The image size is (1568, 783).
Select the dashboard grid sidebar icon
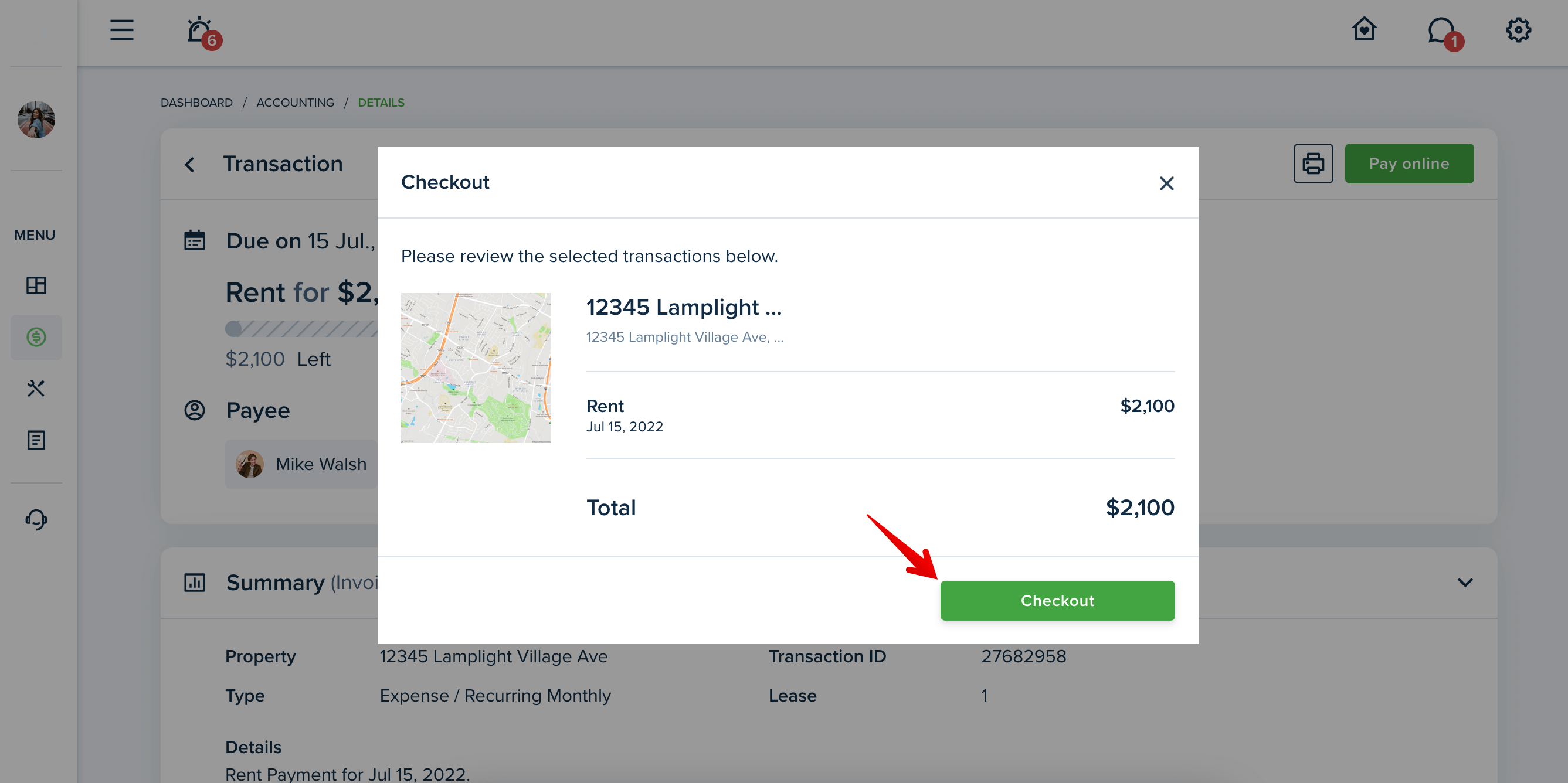36,285
